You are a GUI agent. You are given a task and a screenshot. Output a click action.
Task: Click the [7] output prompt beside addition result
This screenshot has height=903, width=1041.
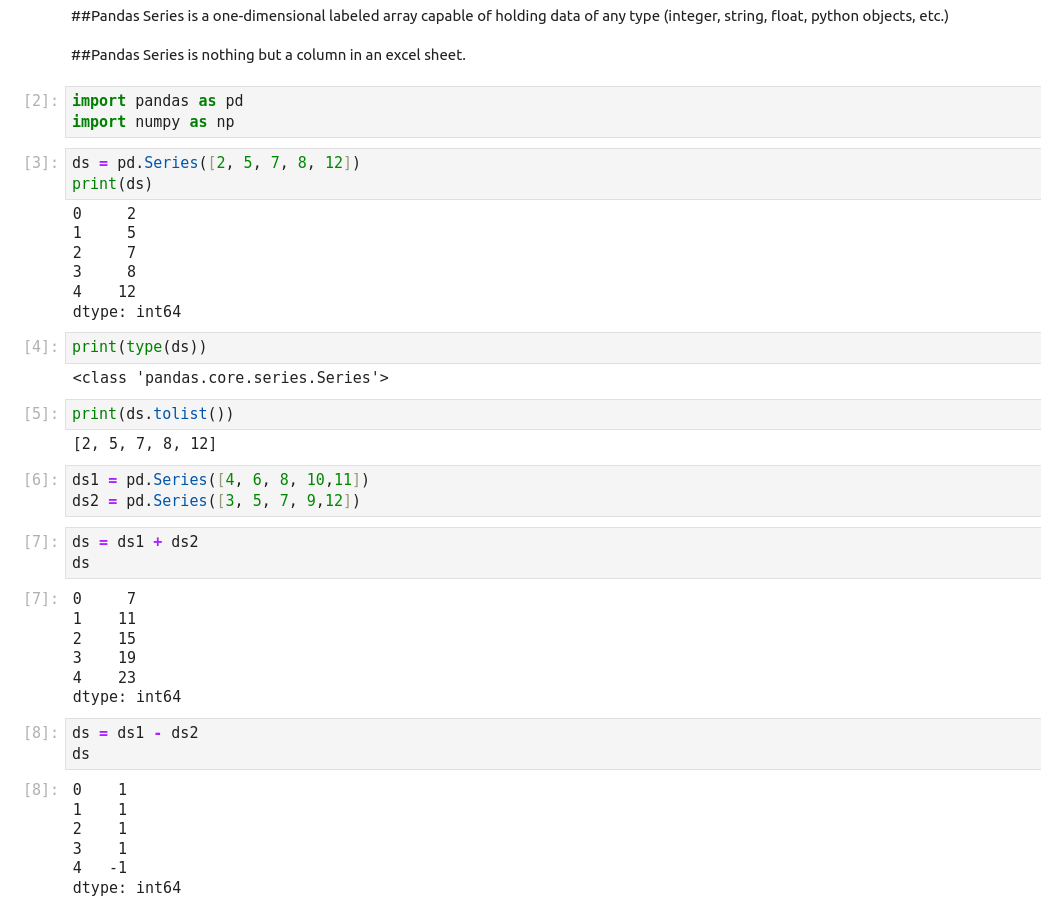point(41,599)
